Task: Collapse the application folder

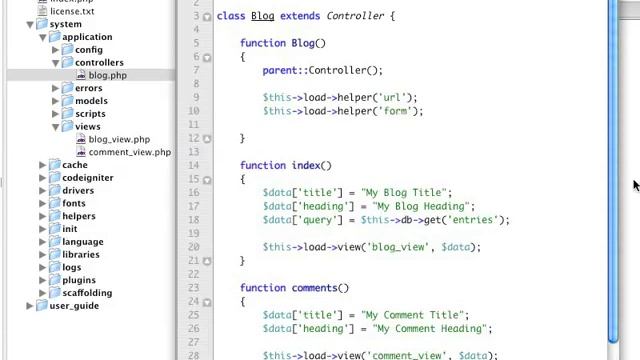Action: coord(42,37)
